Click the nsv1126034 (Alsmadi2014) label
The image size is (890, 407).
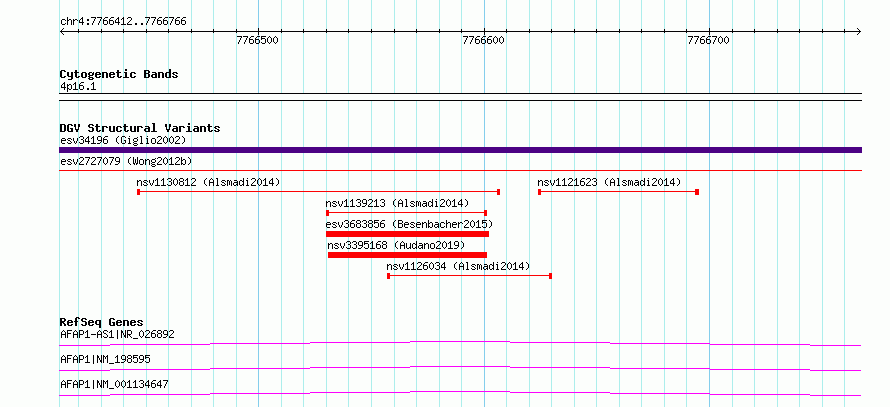click(x=458, y=266)
